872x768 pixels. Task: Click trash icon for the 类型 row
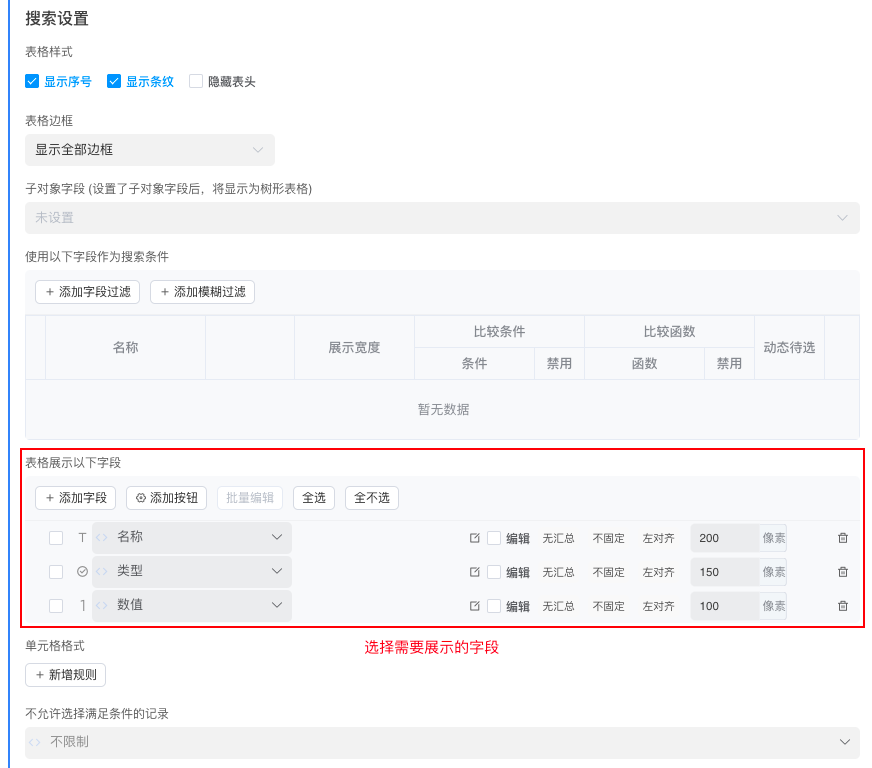842,572
